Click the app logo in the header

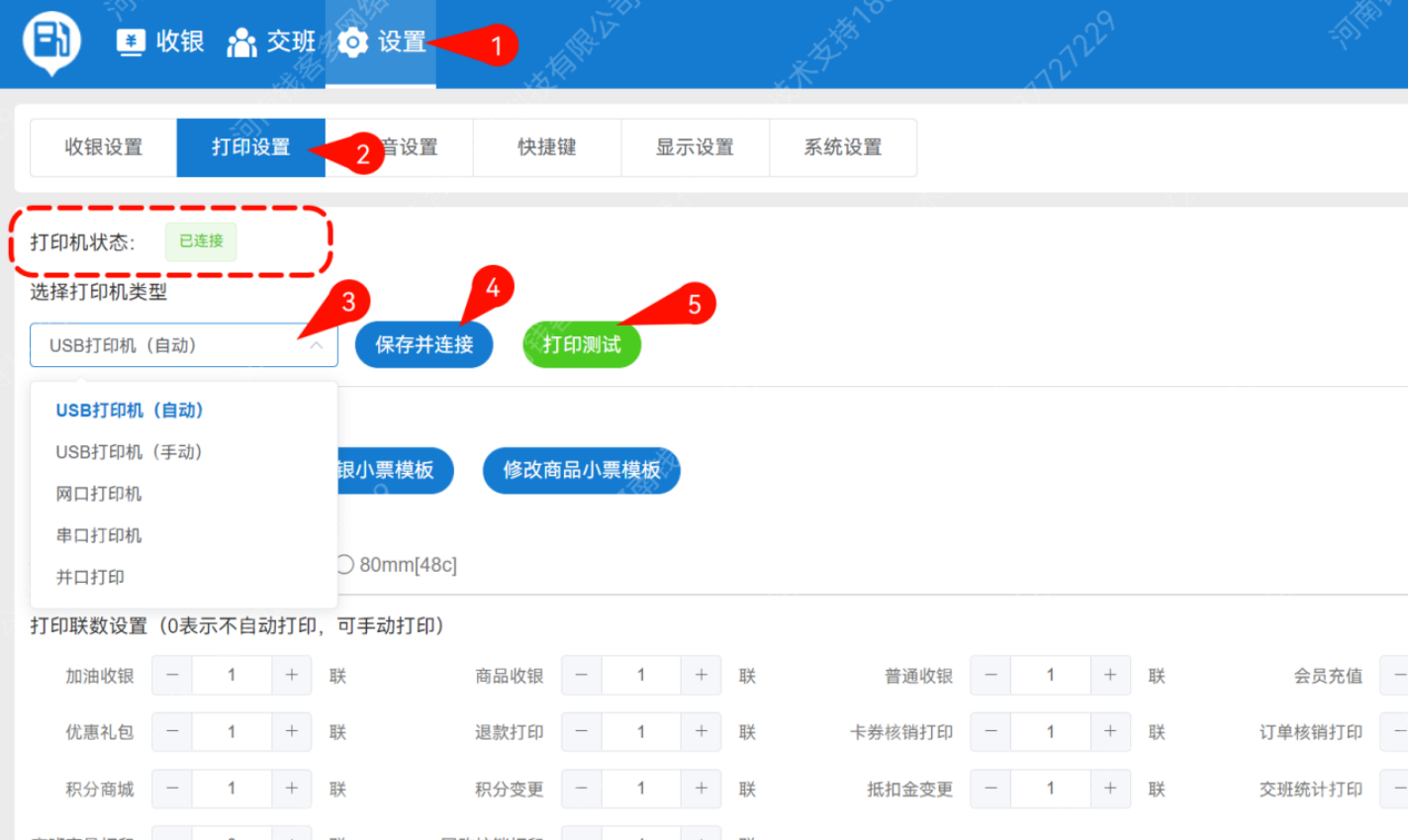51,43
